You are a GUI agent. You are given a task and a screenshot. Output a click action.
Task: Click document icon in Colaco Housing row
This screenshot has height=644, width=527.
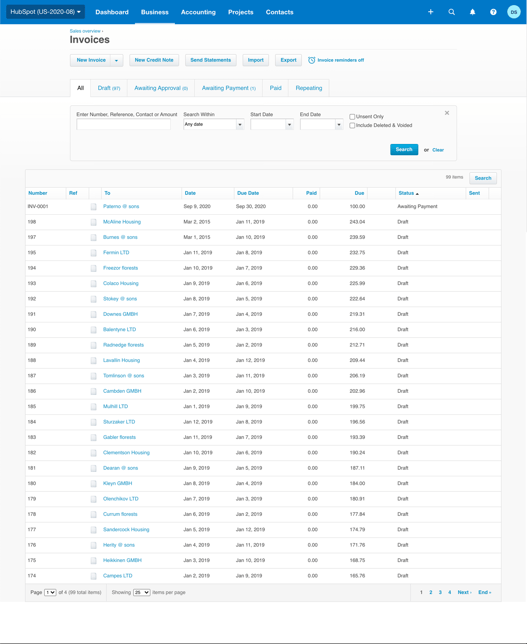(94, 284)
